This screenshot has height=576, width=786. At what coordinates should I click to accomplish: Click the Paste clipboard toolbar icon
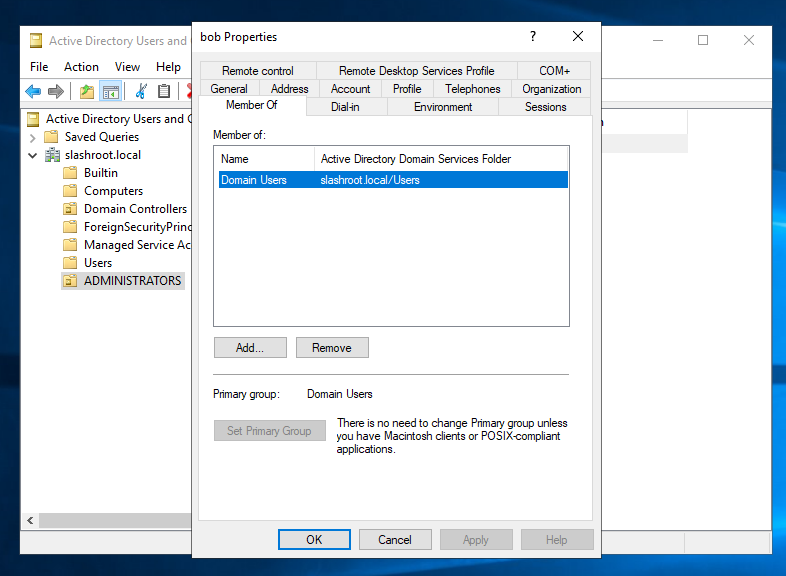(x=164, y=92)
